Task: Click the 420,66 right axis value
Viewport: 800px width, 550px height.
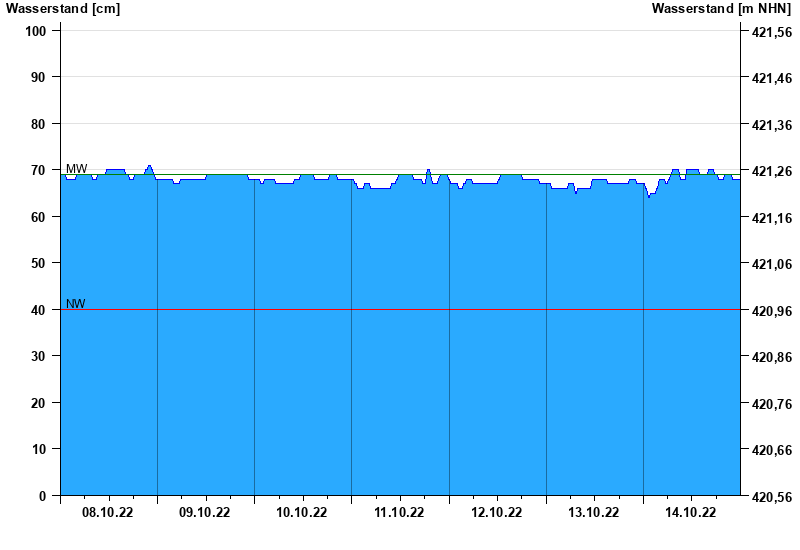Action: click(772, 450)
